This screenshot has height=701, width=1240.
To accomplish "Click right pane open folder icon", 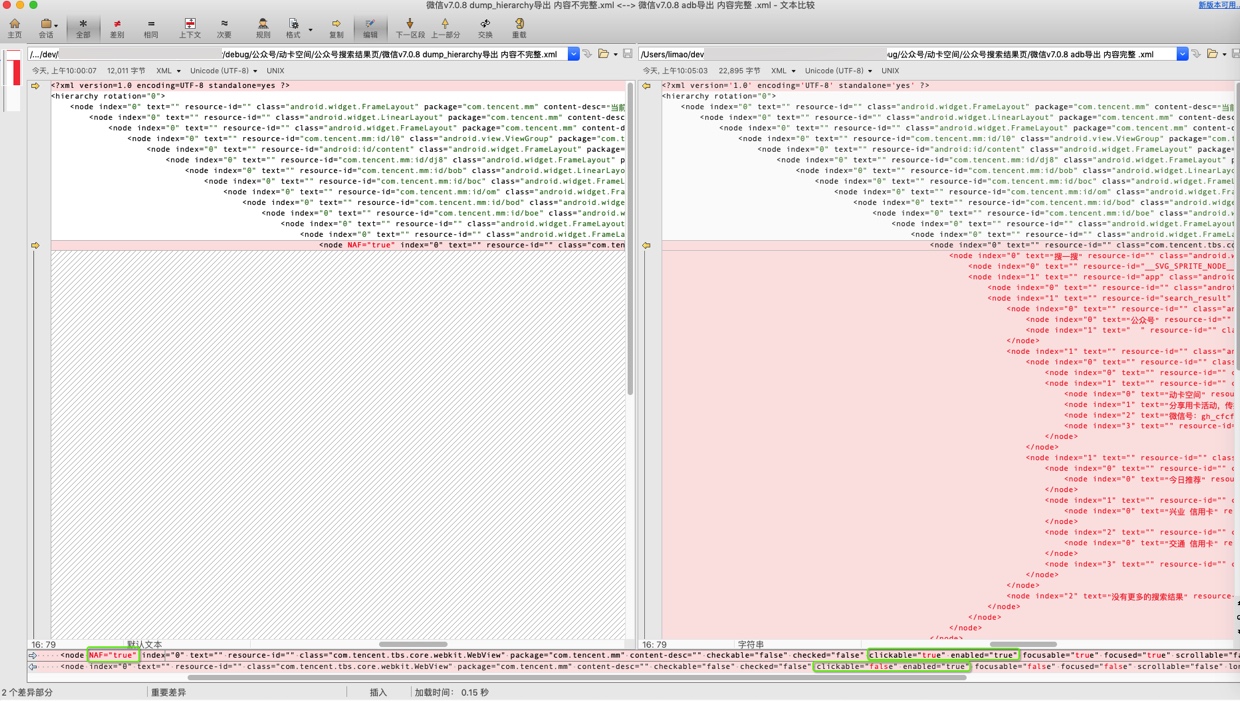I will [x=1212, y=54].
